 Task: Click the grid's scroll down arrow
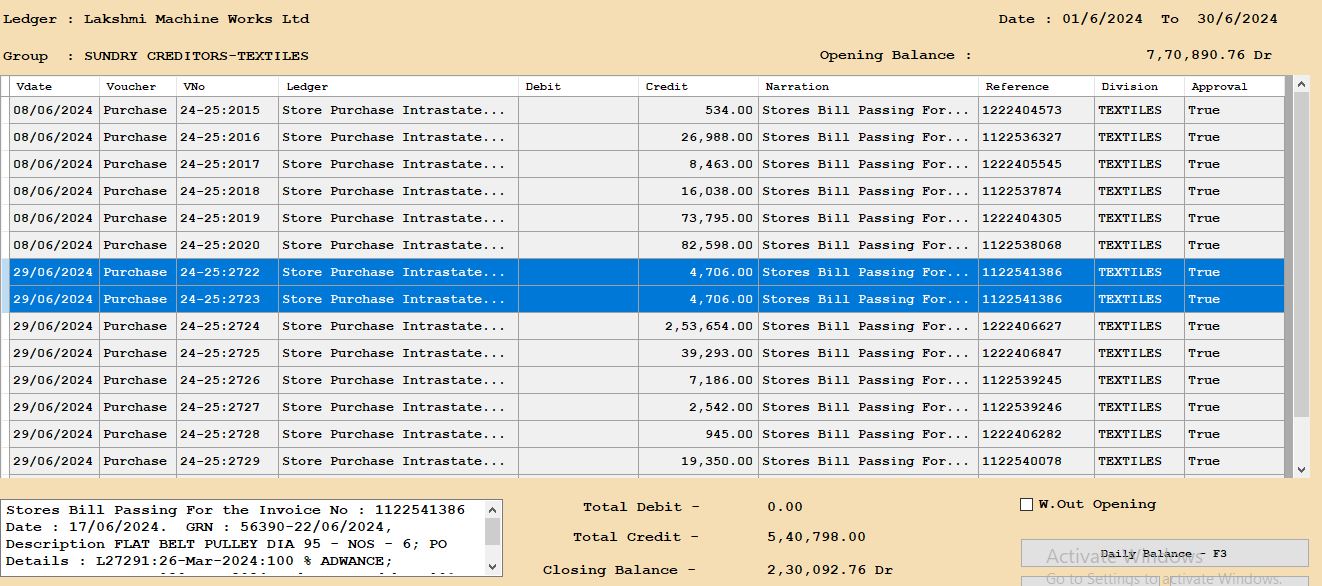point(1301,469)
